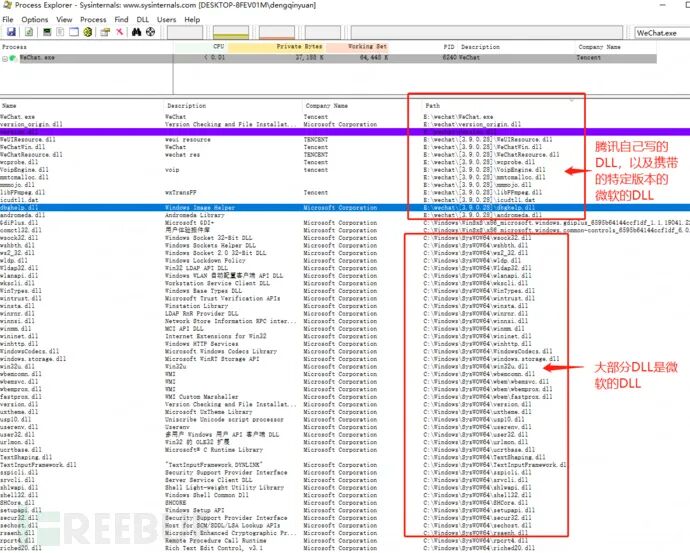
Task: Open the System Information toolbar icon
Action: (47, 32)
